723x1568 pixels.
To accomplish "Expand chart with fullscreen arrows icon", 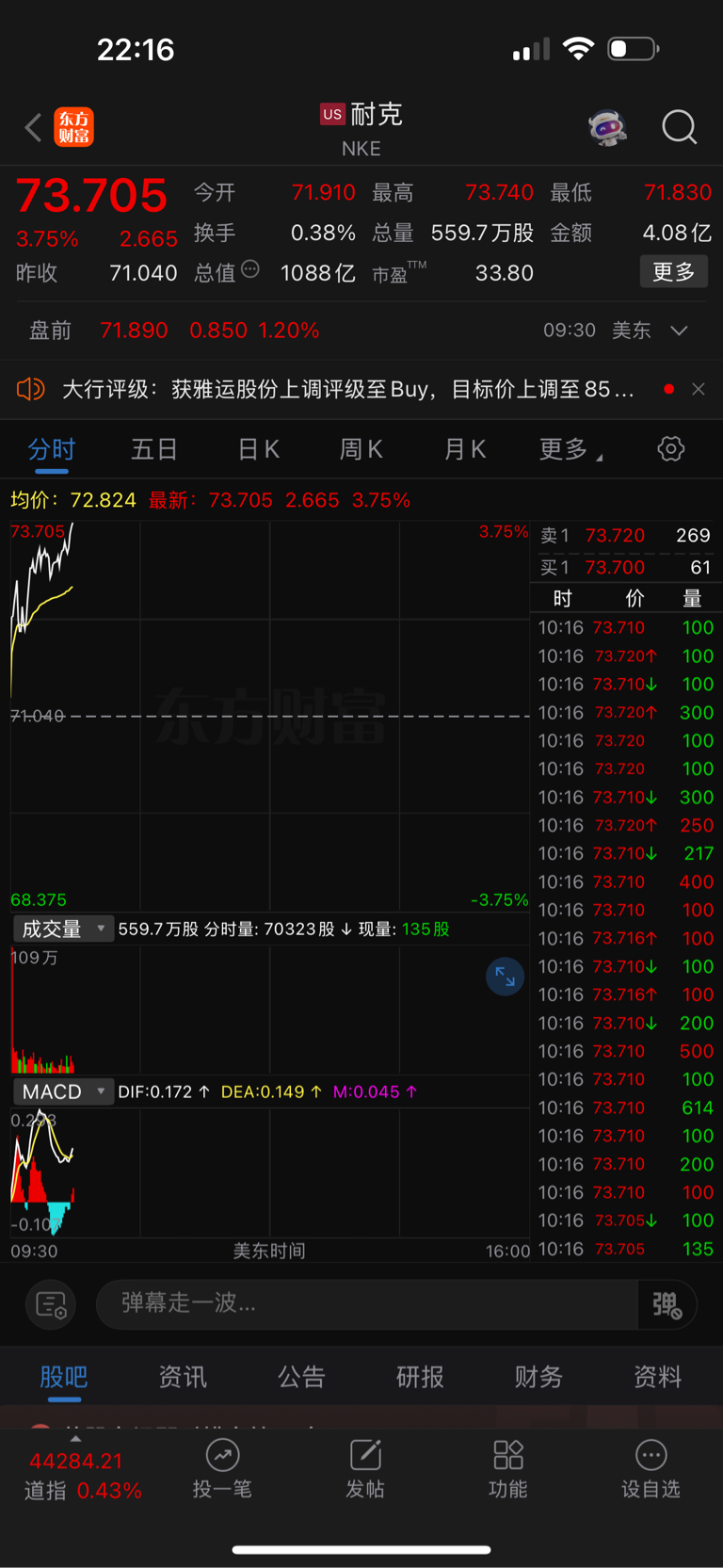I will (505, 977).
